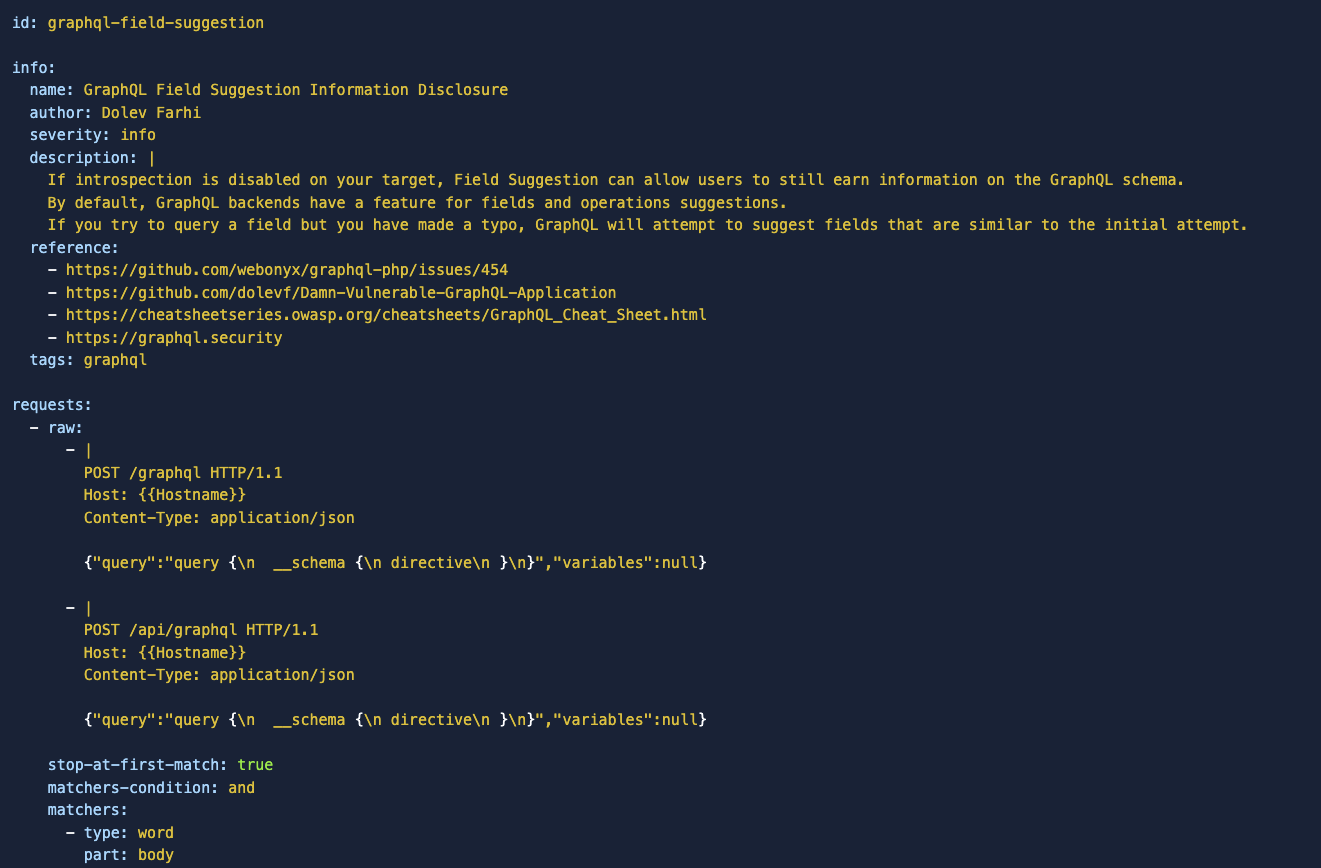Click the first query JSON payload line
Image resolution: width=1321 pixels, height=868 pixels.
point(395,562)
